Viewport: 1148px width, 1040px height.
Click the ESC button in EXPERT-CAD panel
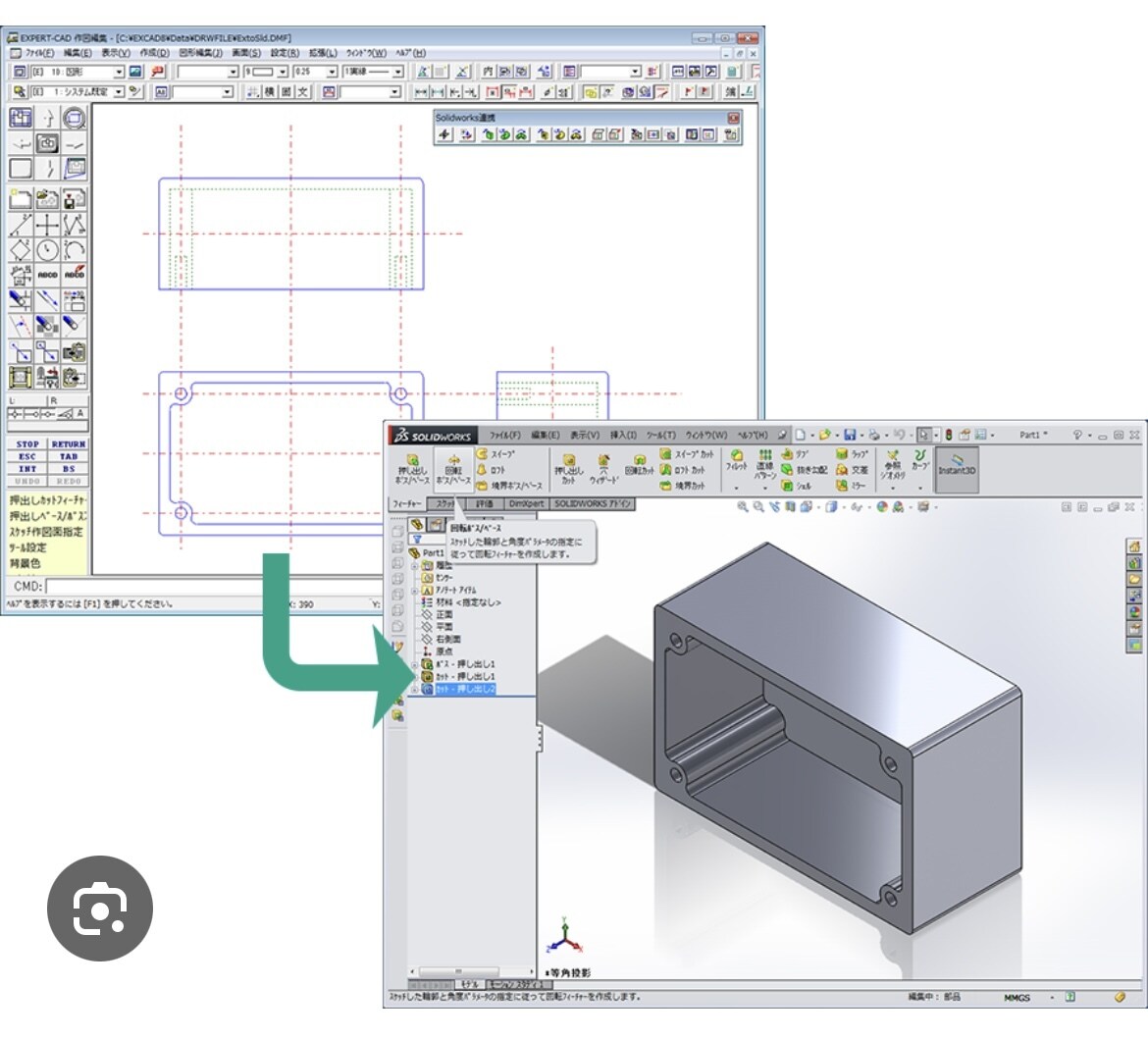(27, 456)
